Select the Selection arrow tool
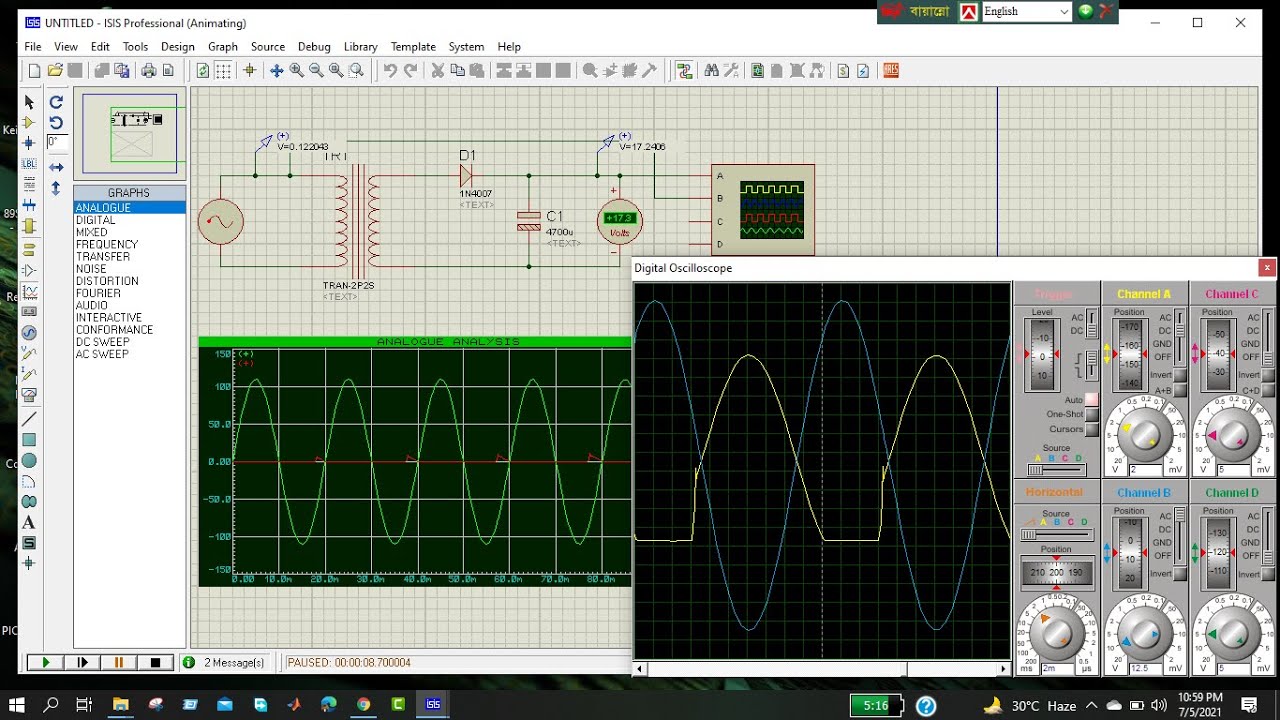Viewport: 1280px width, 720px height. [29, 102]
